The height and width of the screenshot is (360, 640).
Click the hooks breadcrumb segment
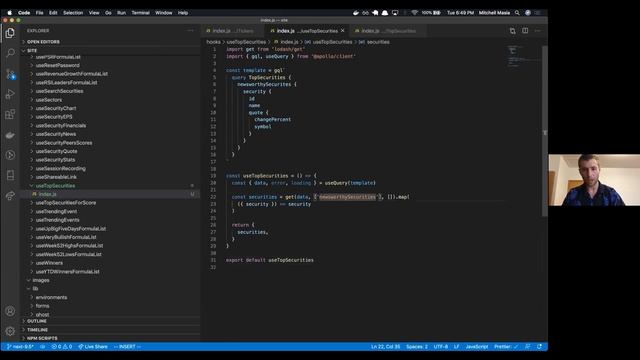tap(213, 42)
